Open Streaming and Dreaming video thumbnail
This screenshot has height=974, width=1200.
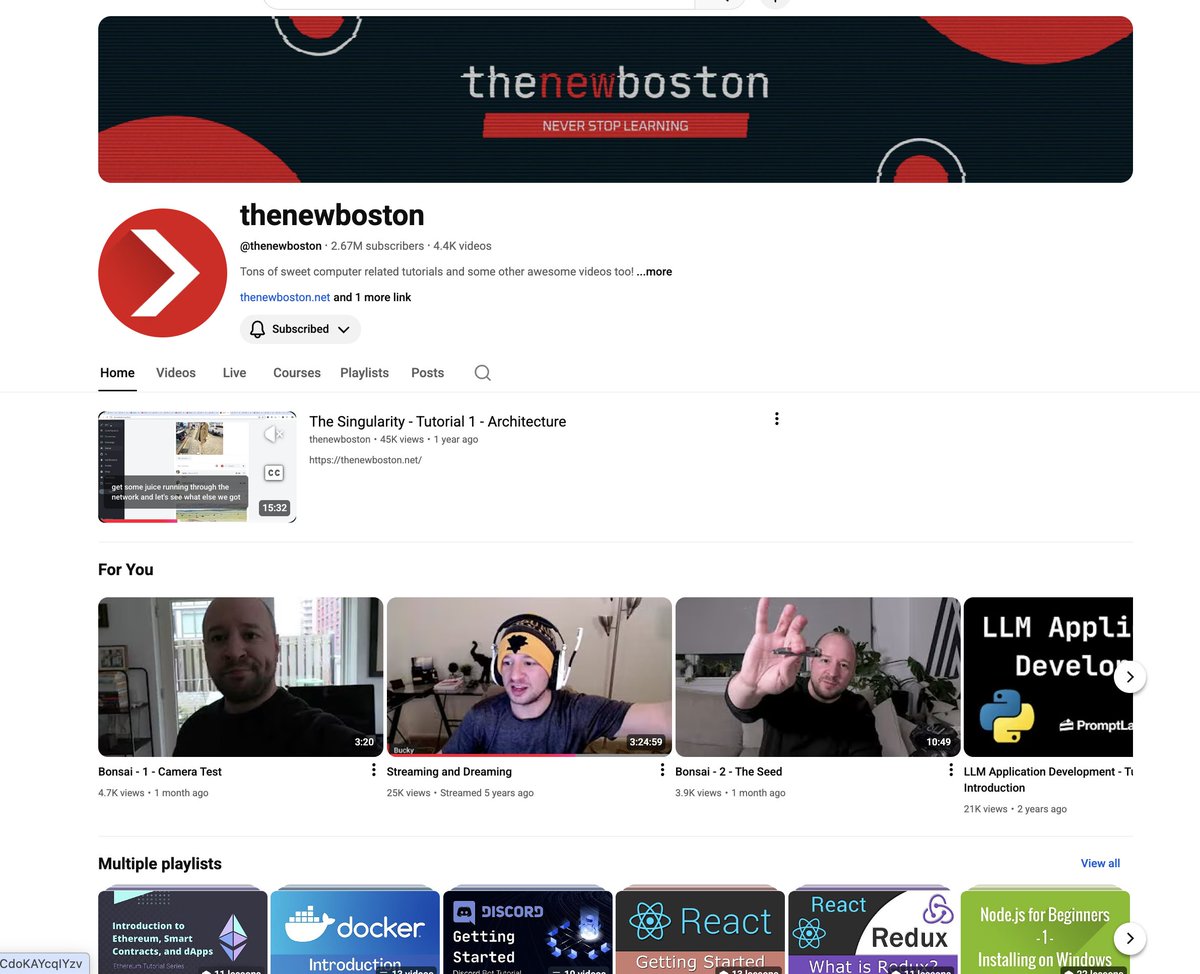coord(529,677)
